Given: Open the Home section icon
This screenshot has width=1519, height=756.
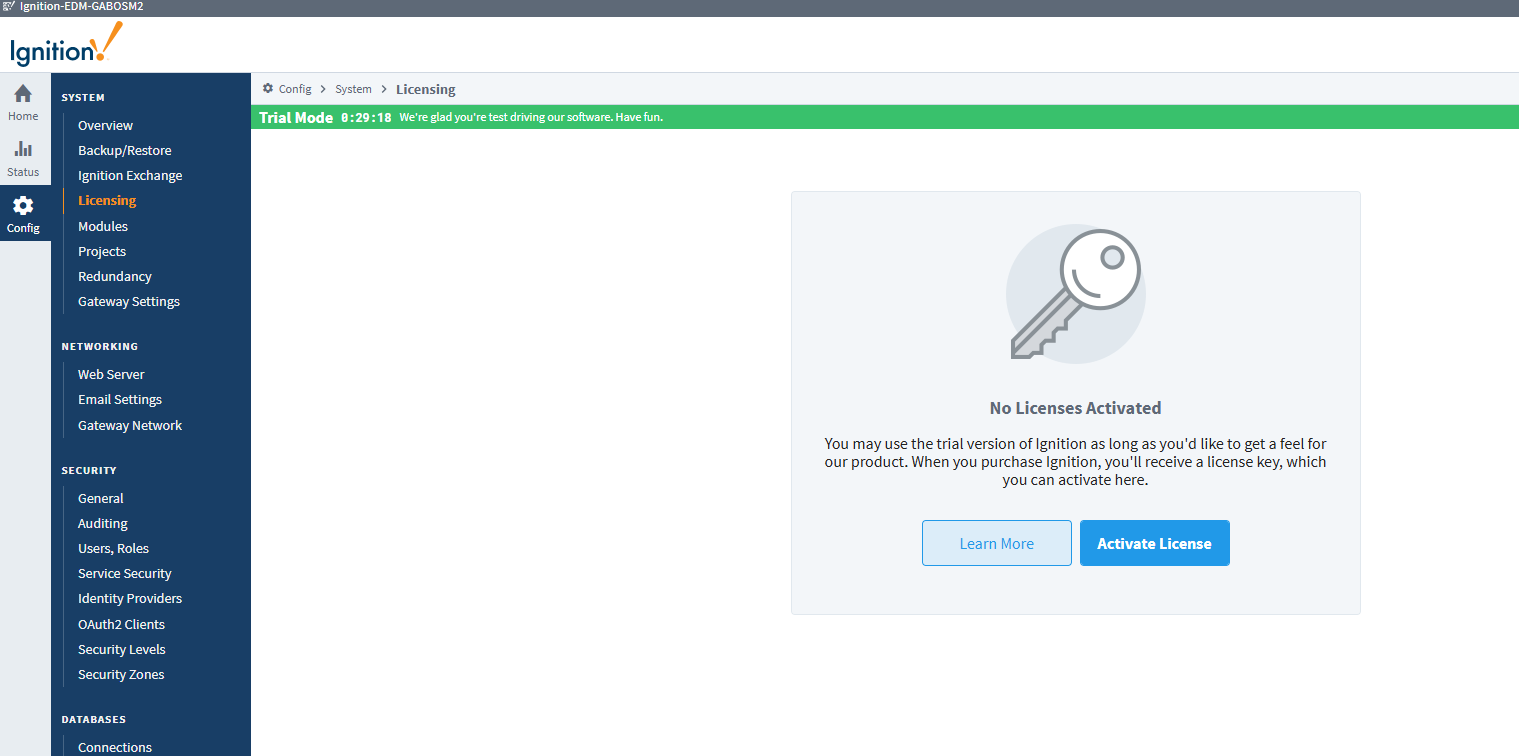Looking at the screenshot, I should [23, 94].
